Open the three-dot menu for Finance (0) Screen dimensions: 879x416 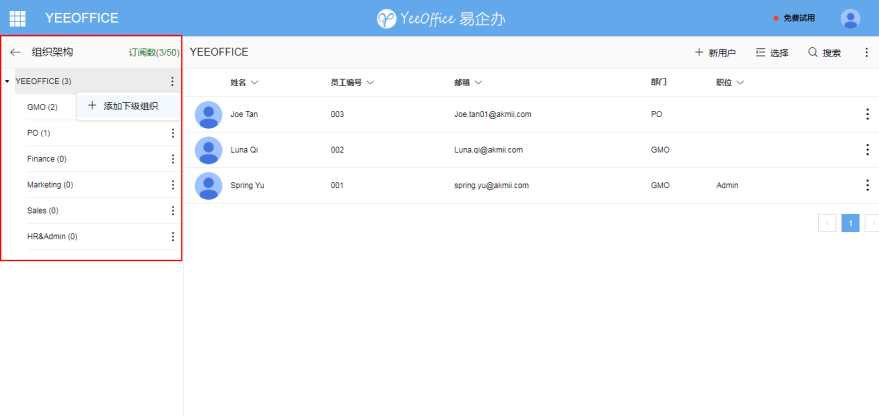point(173,159)
